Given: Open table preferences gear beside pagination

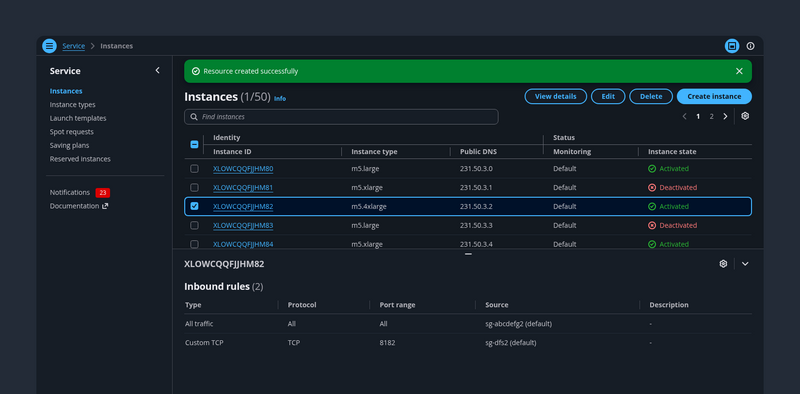Looking at the screenshot, I should pyautogui.click(x=745, y=116).
